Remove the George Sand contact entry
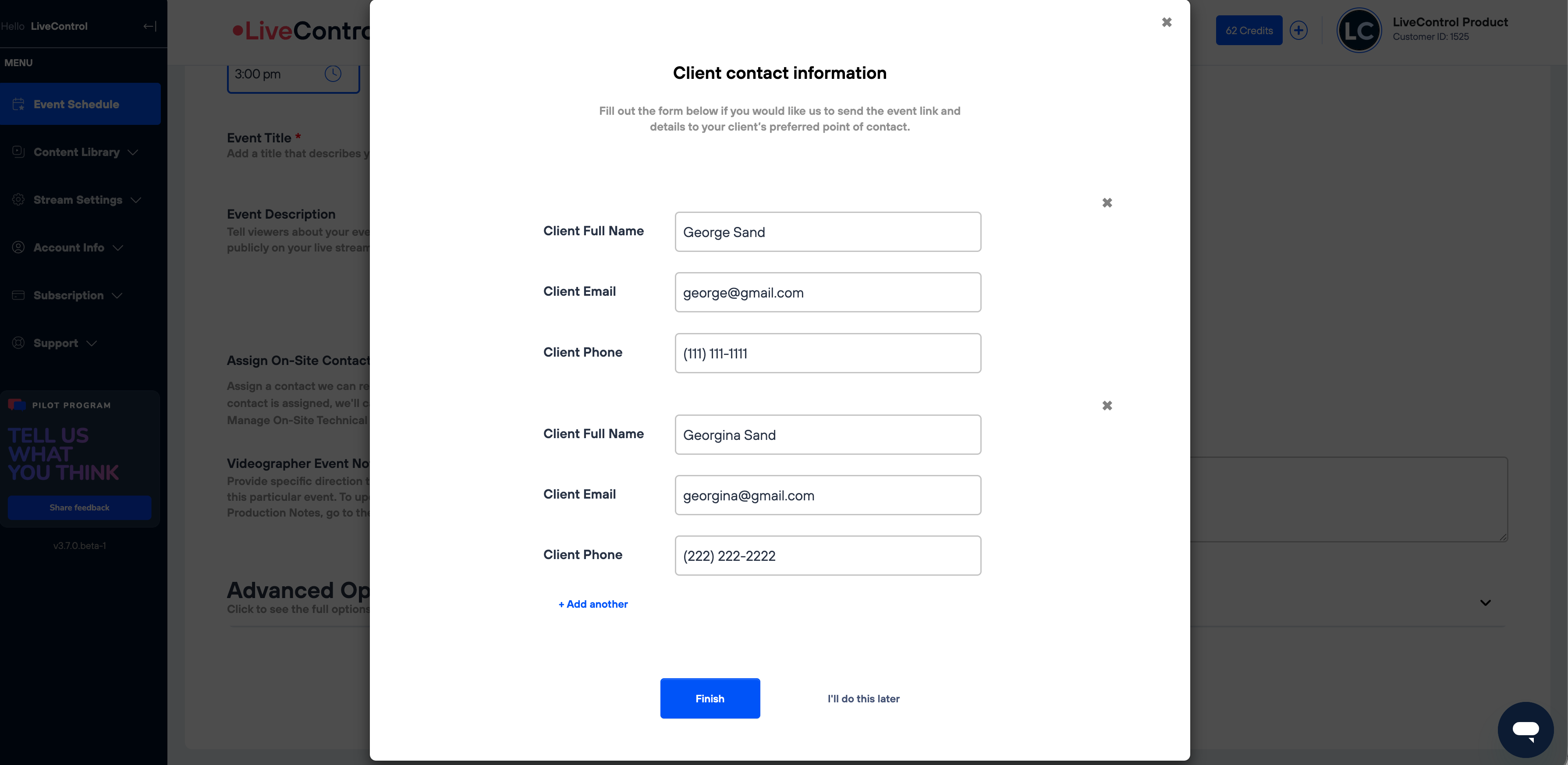The height and width of the screenshot is (765, 1568). pos(1107,203)
